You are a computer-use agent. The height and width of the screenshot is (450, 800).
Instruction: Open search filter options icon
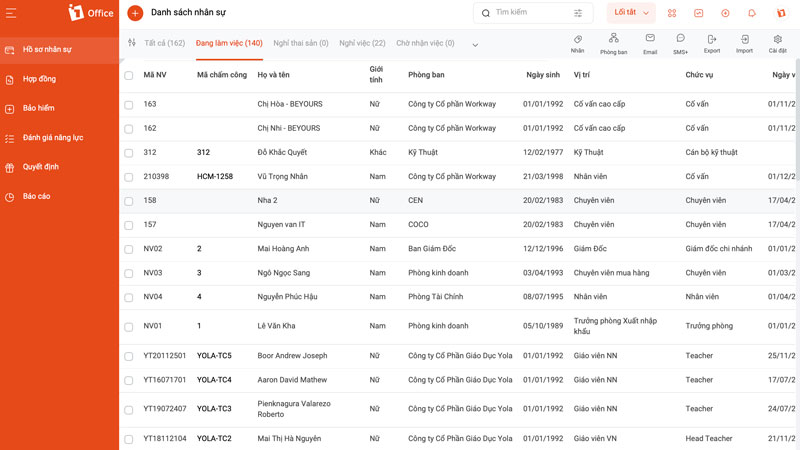tap(578, 13)
